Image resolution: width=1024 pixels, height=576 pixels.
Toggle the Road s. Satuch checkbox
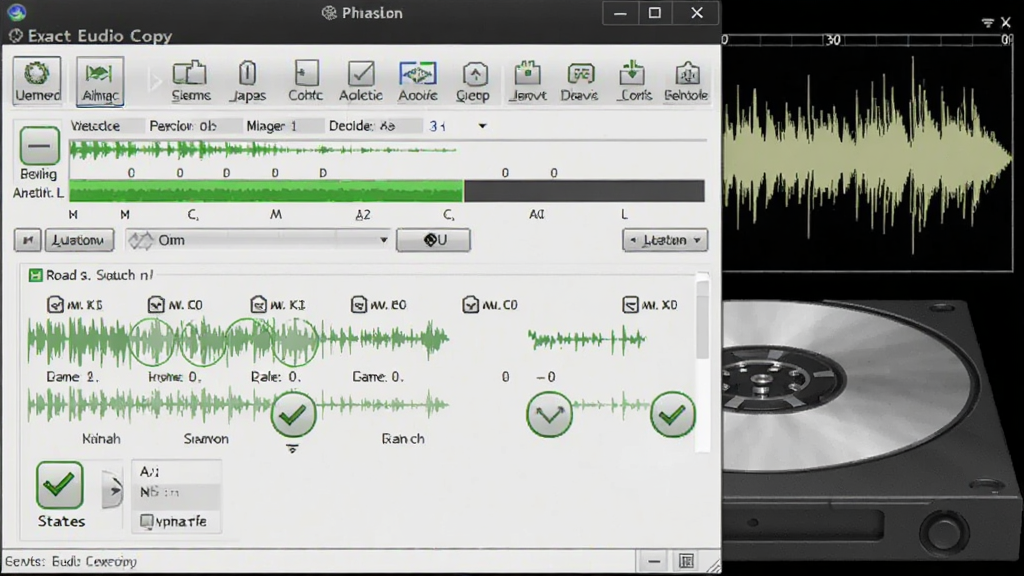[35, 276]
